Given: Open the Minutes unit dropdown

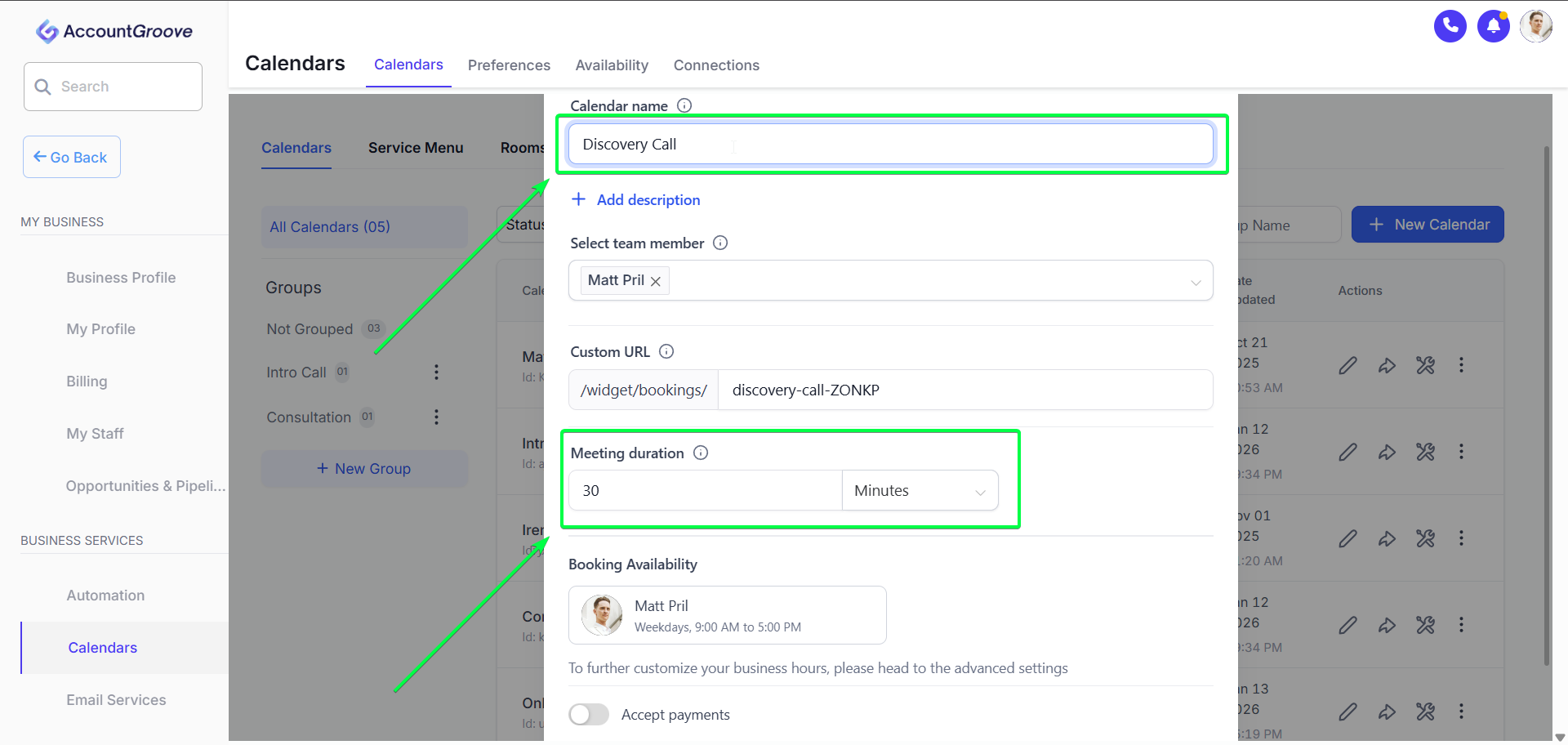Looking at the screenshot, I should tap(920, 490).
